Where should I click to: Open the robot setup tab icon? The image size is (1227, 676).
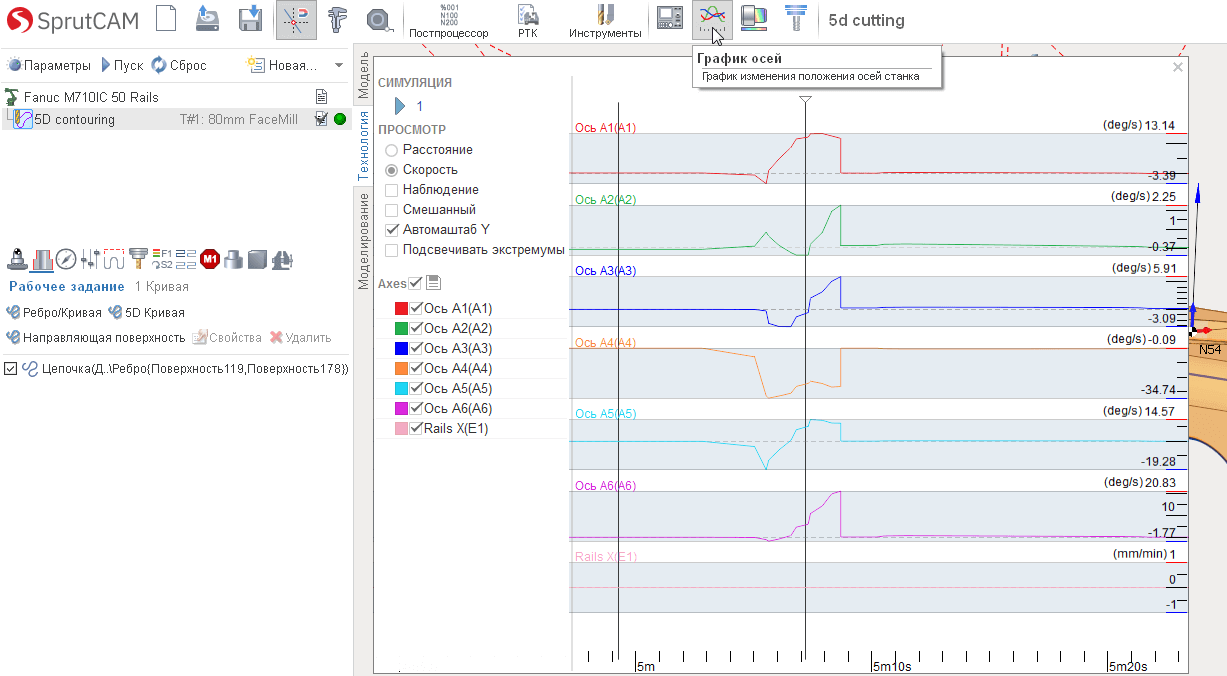(x=17, y=259)
